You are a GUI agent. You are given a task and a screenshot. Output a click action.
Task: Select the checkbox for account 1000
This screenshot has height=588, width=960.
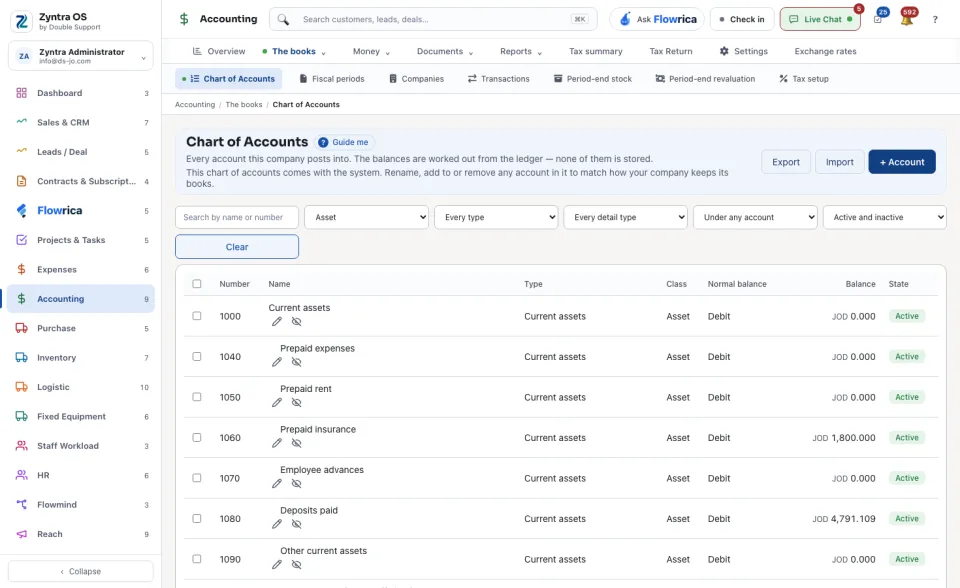[197, 316]
